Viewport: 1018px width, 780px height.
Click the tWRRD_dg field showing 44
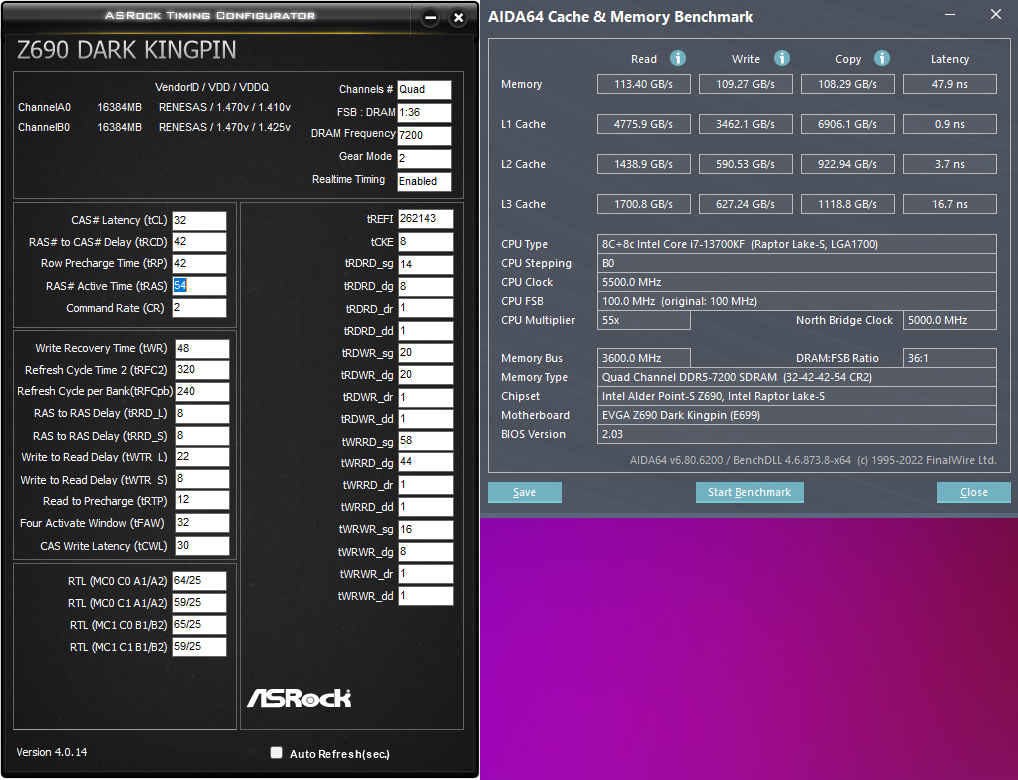[426, 462]
